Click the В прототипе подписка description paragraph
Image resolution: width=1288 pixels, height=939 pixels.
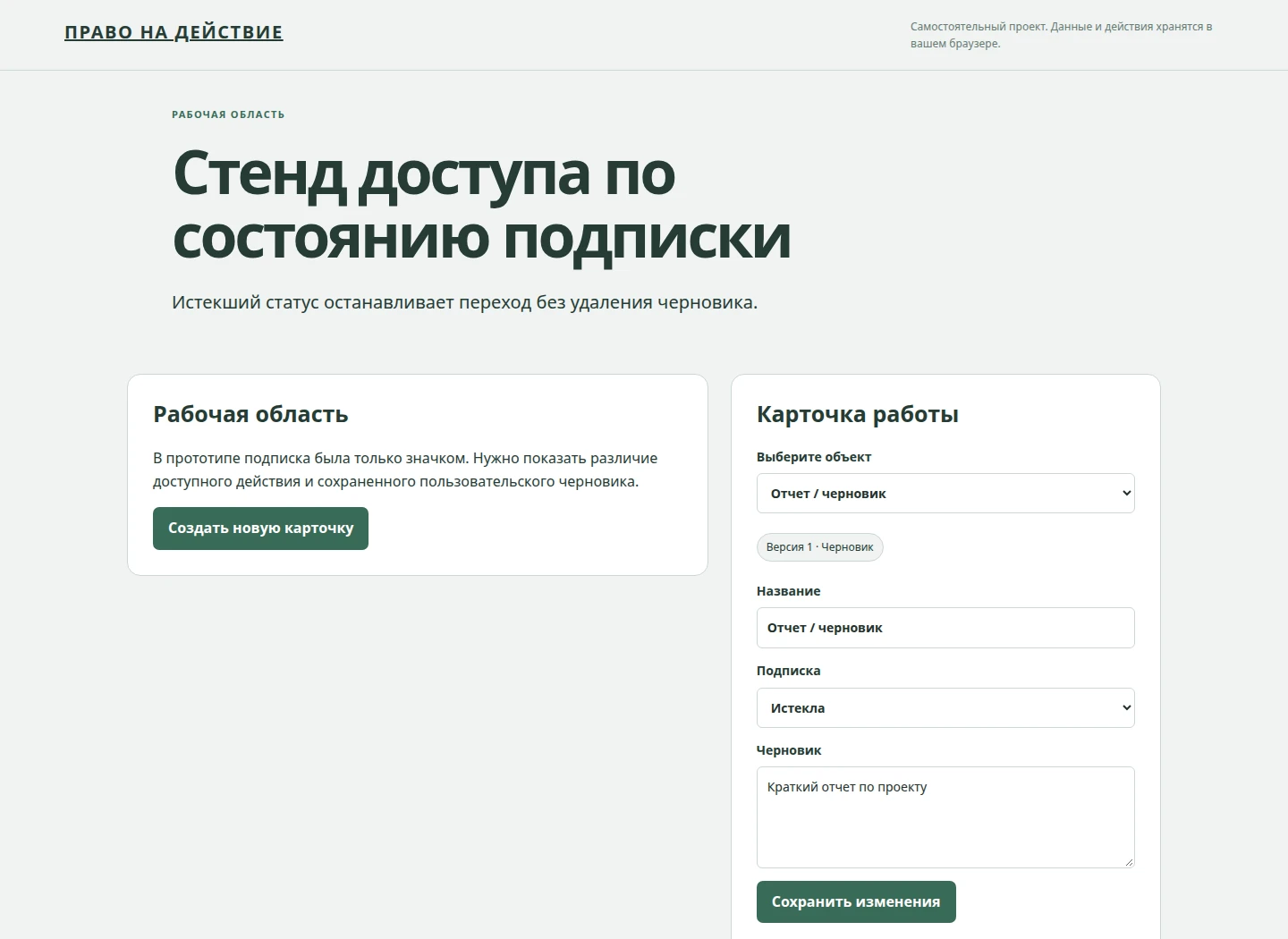tap(405, 469)
